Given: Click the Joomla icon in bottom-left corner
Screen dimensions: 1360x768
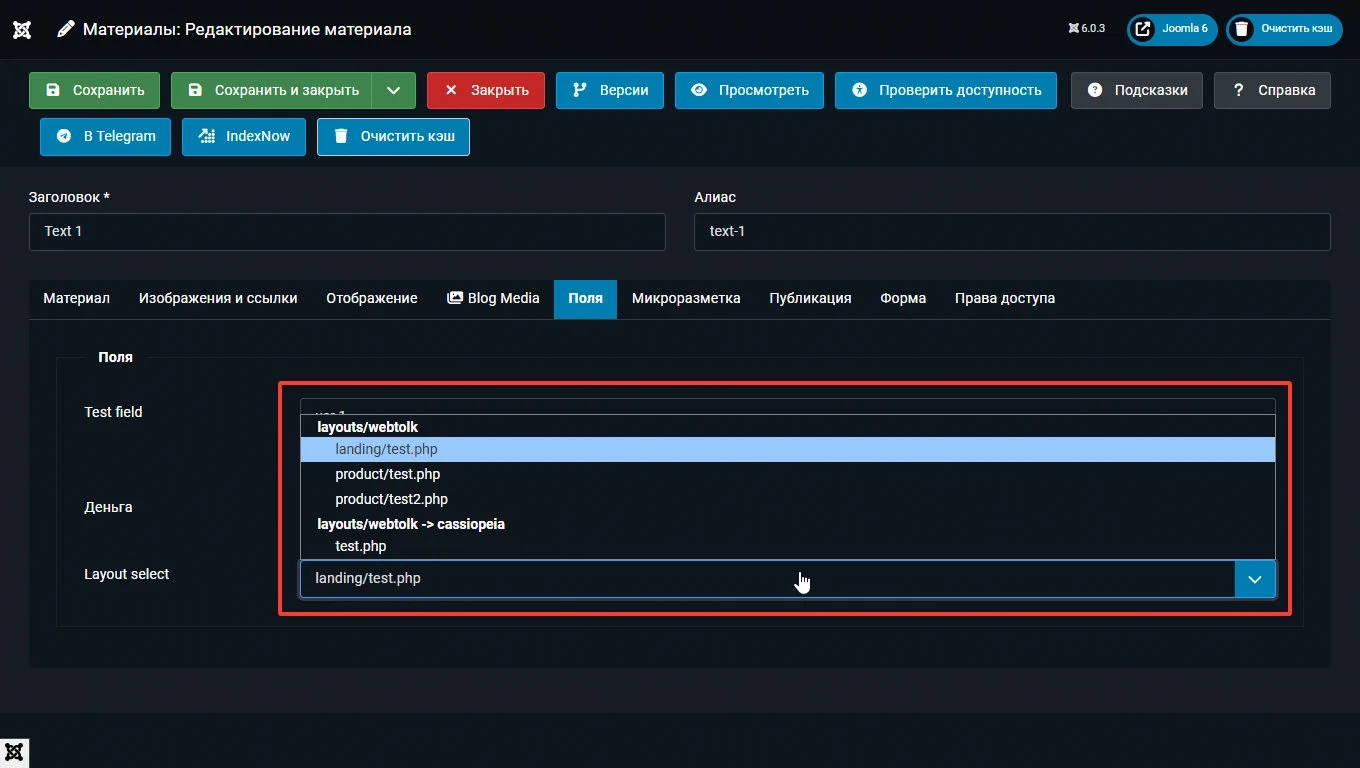Looking at the screenshot, I should pyautogui.click(x=14, y=753).
